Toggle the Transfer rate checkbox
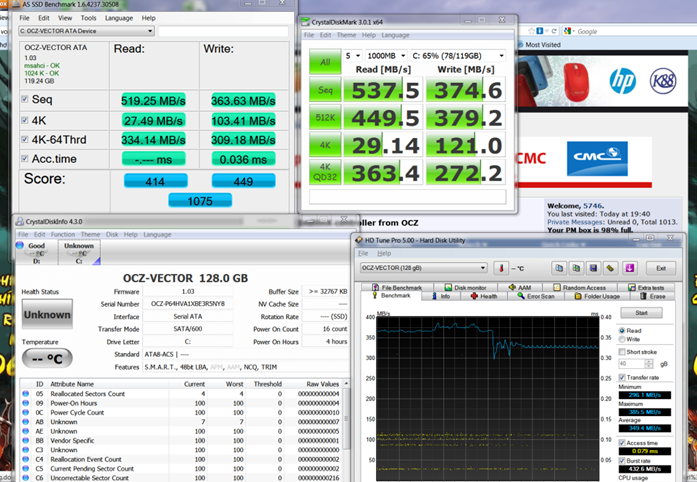 (622, 377)
